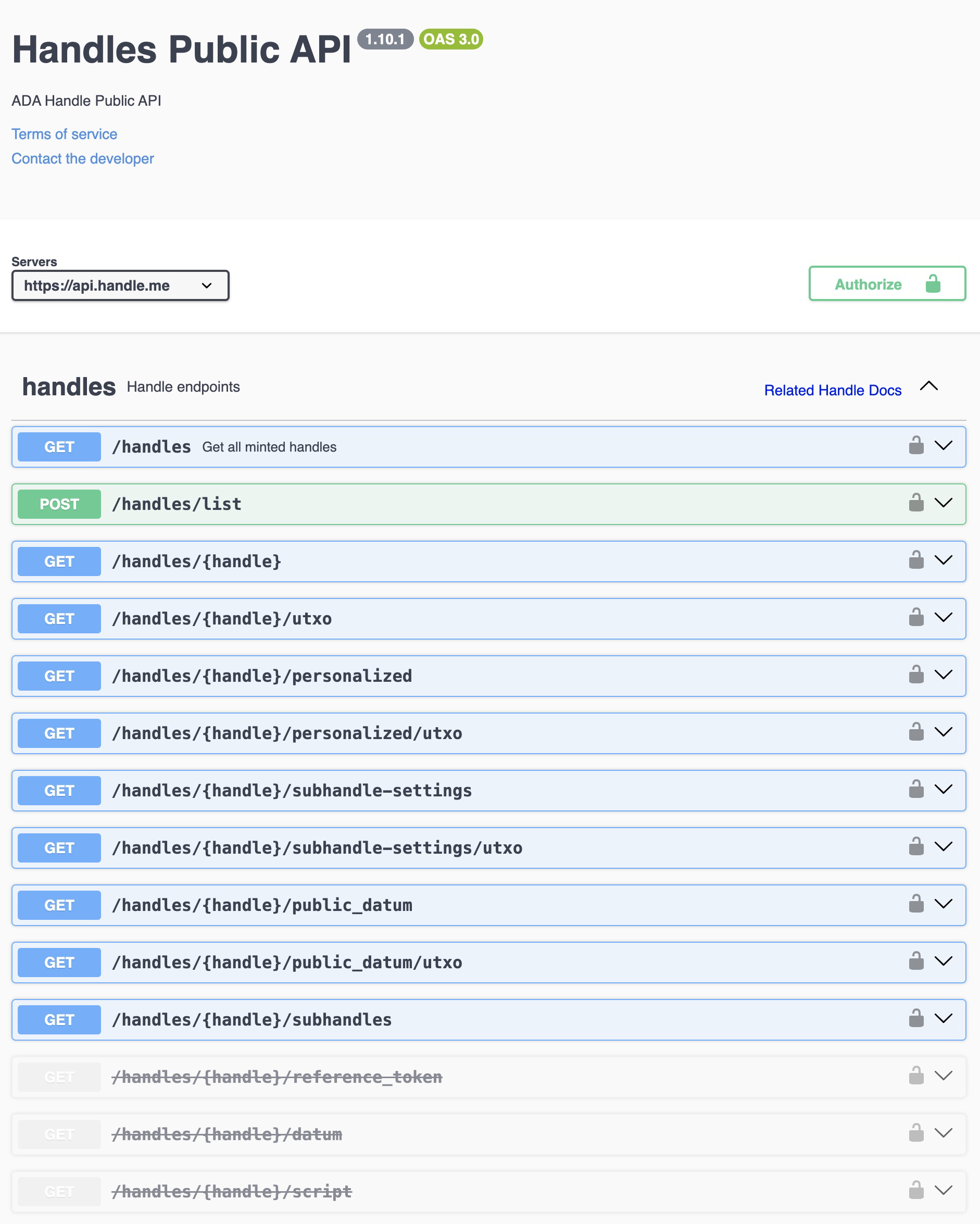Image resolution: width=980 pixels, height=1224 pixels.
Task: Expand the GET /handles endpoint chevron
Action: [943, 446]
